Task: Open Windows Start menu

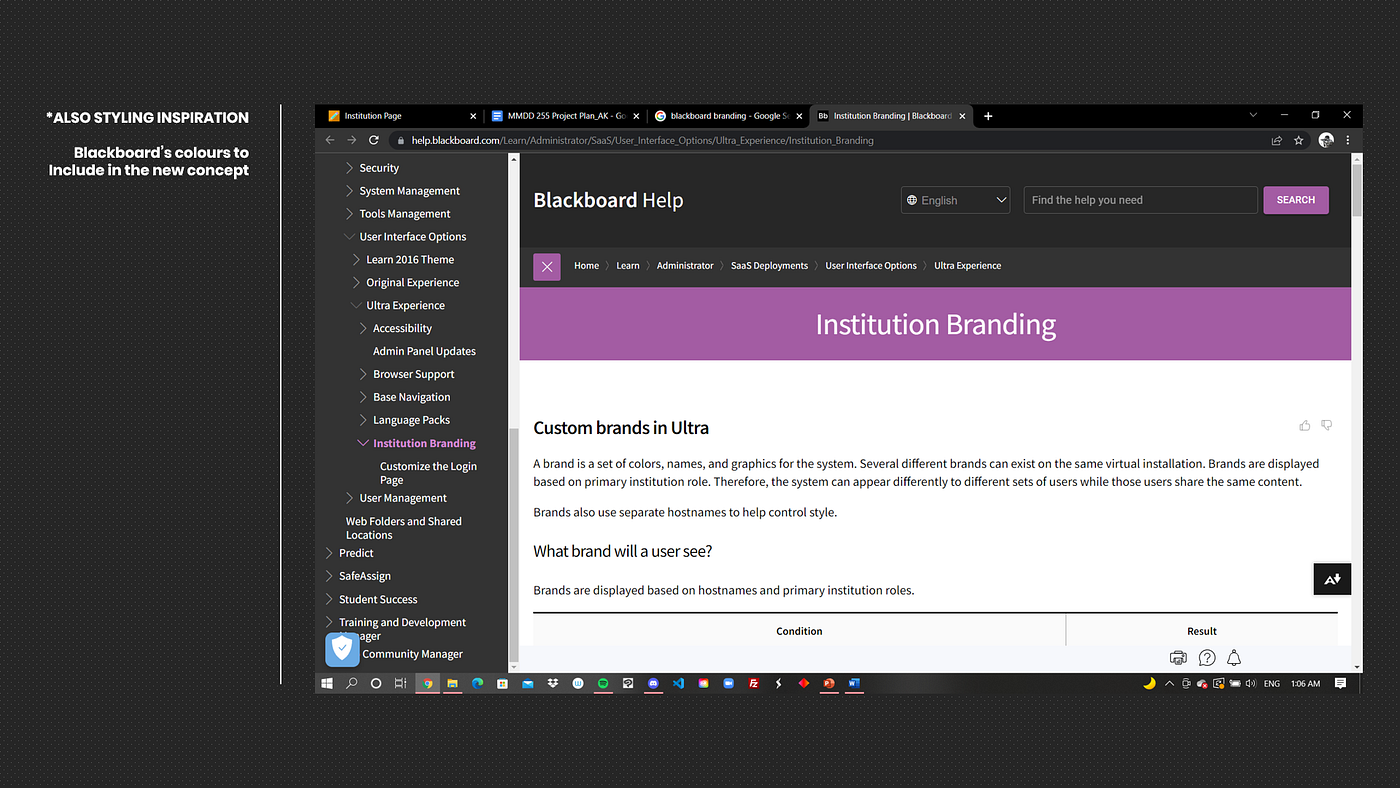Action: coord(327,684)
